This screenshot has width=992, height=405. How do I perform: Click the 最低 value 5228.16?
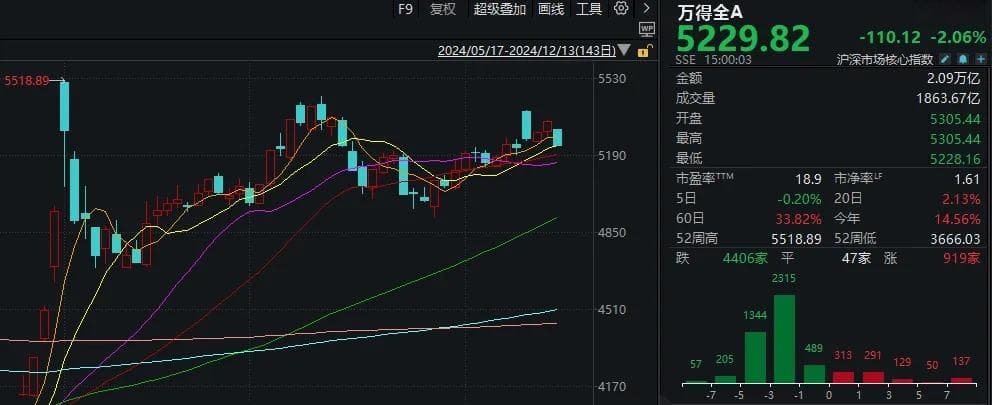point(956,158)
